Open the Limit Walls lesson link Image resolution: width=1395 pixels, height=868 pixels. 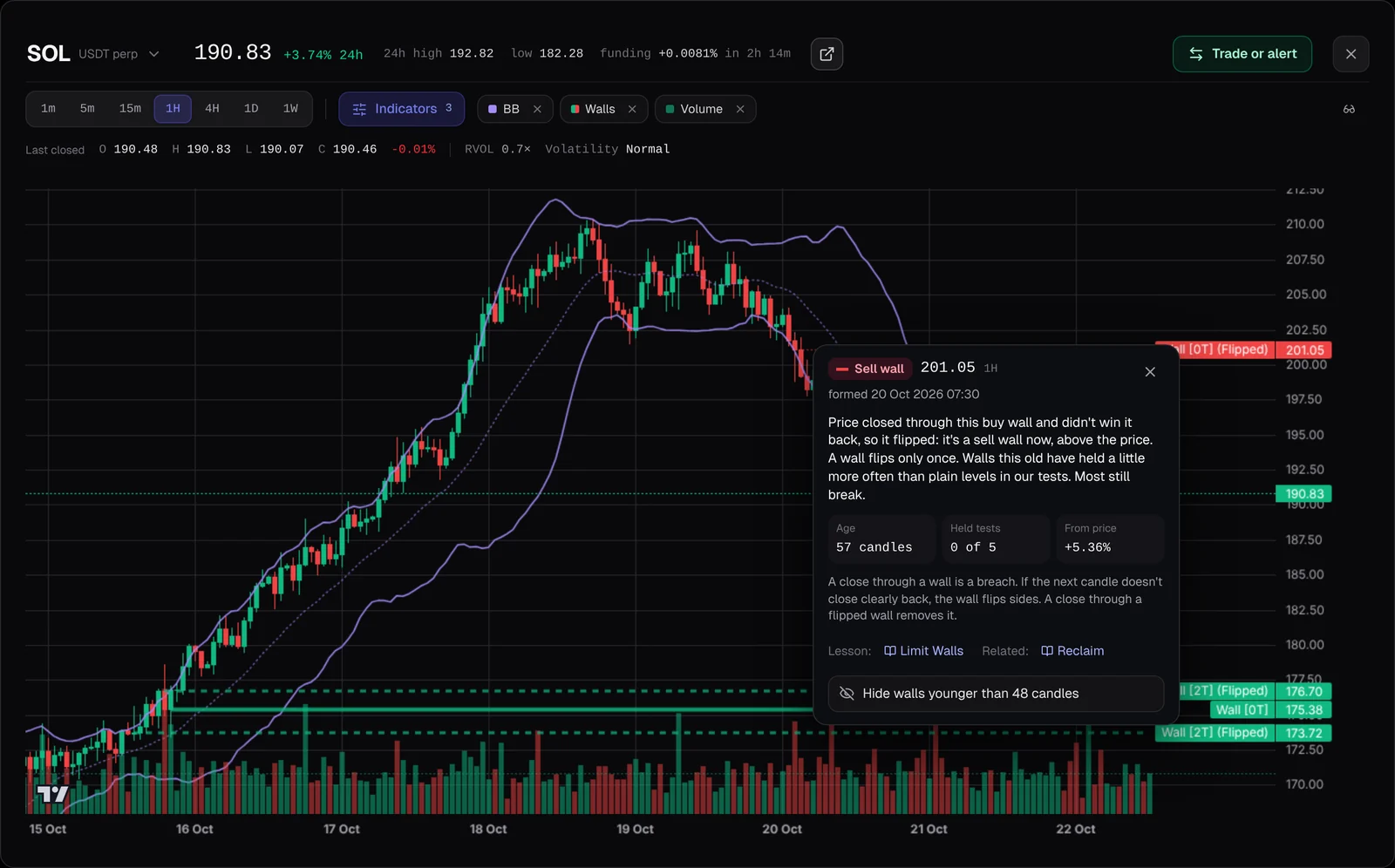click(923, 651)
